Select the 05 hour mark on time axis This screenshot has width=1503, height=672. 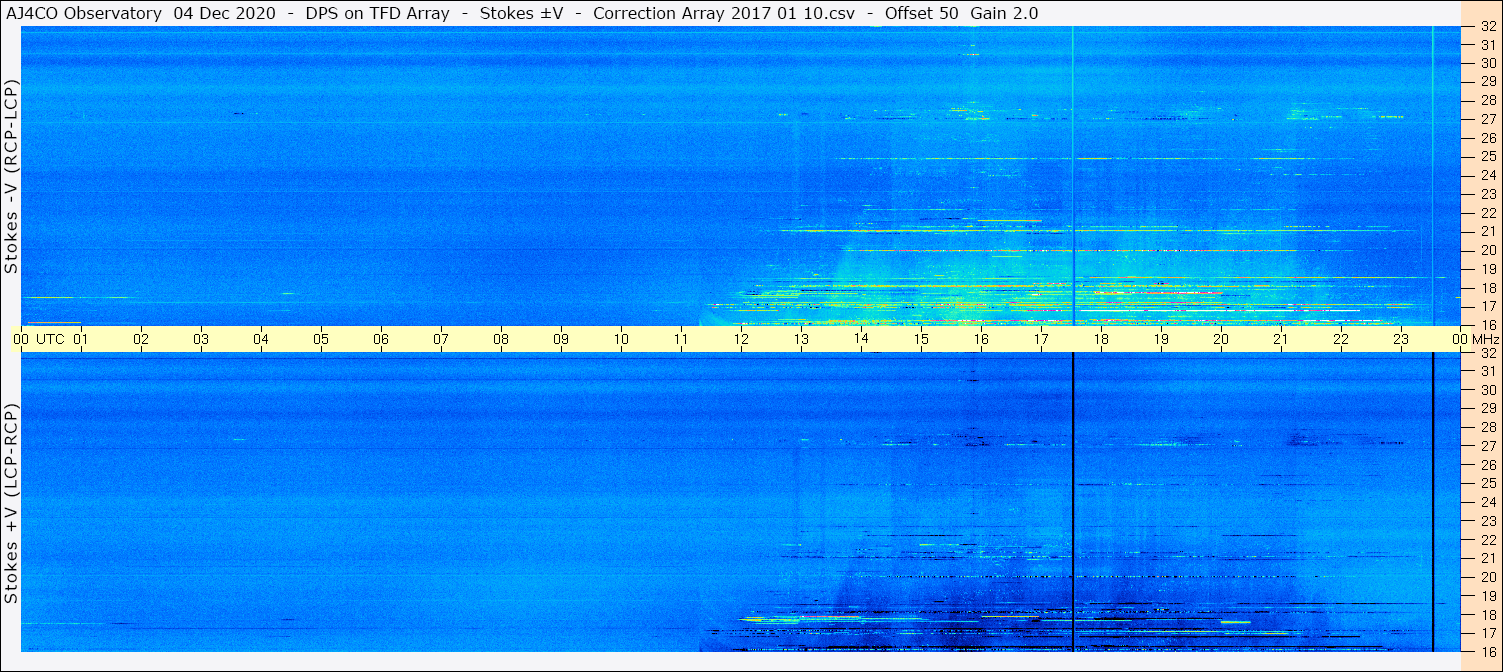[x=321, y=339]
